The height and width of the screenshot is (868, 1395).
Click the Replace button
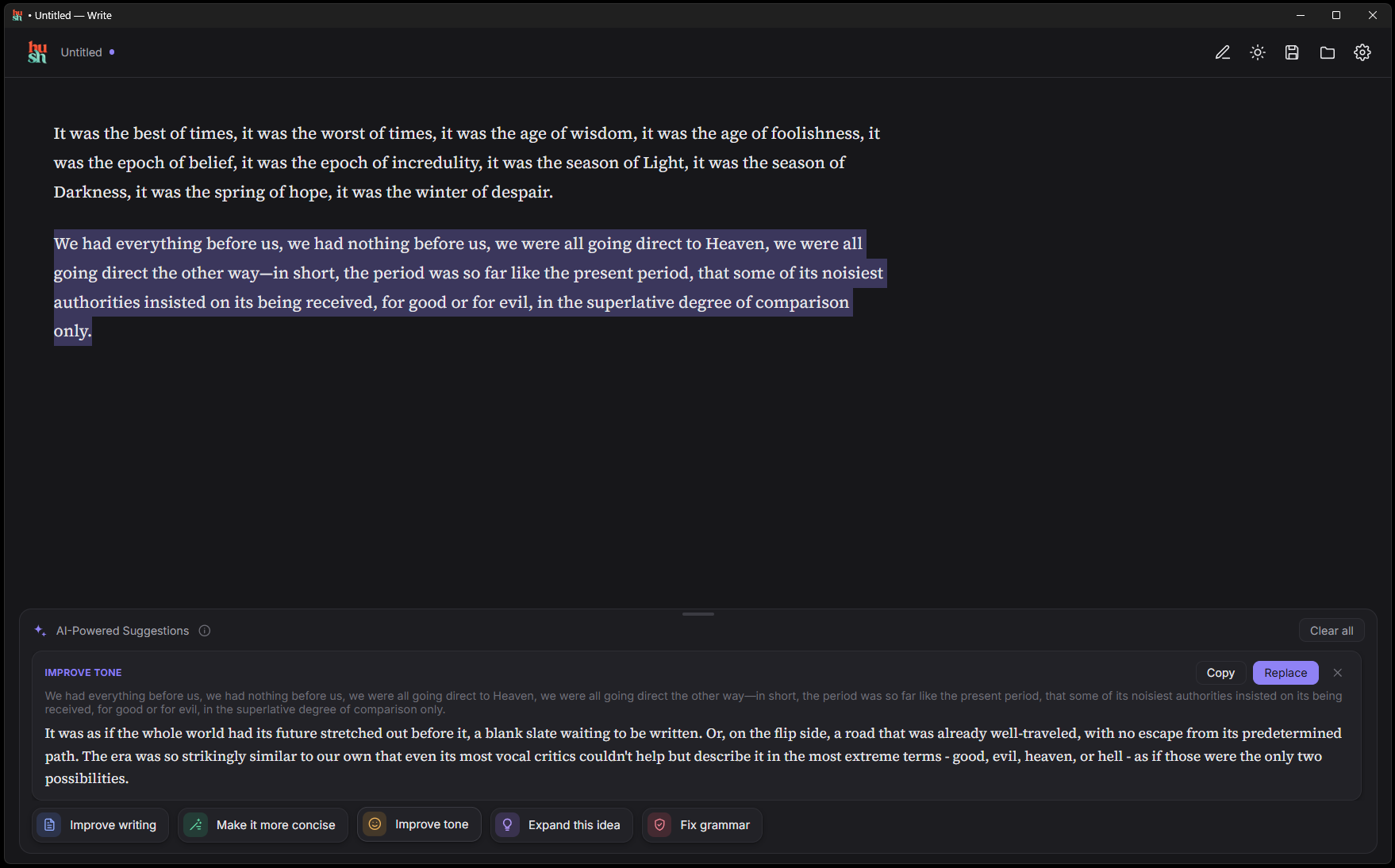pyautogui.click(x=1285, y=673)
